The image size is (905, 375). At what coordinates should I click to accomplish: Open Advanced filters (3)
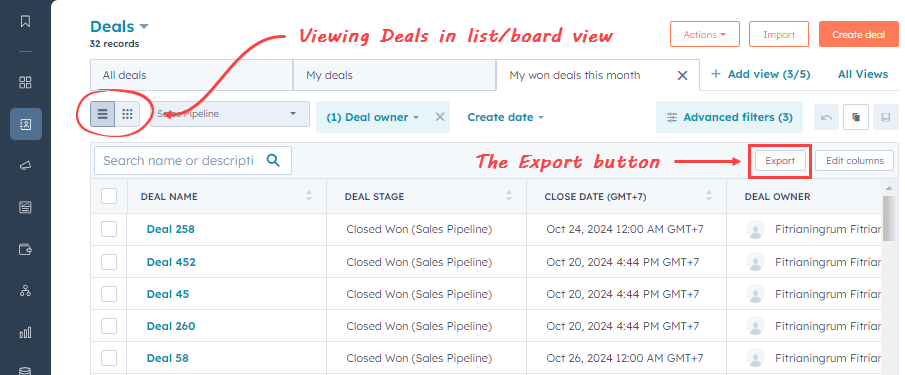tap(730, 117)
